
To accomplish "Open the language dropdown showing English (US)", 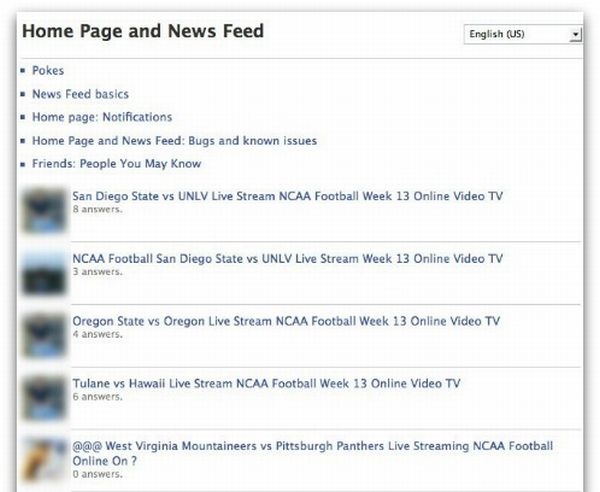I will [523, 35].
